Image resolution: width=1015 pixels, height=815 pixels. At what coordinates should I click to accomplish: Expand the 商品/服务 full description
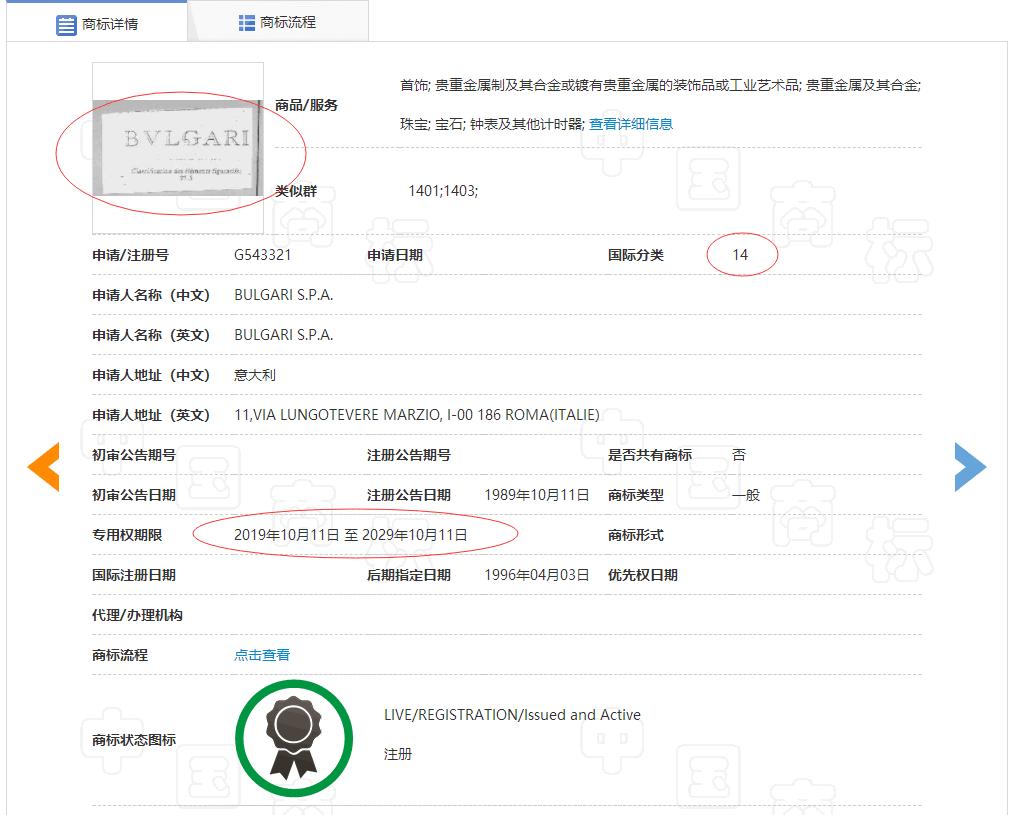631,123
